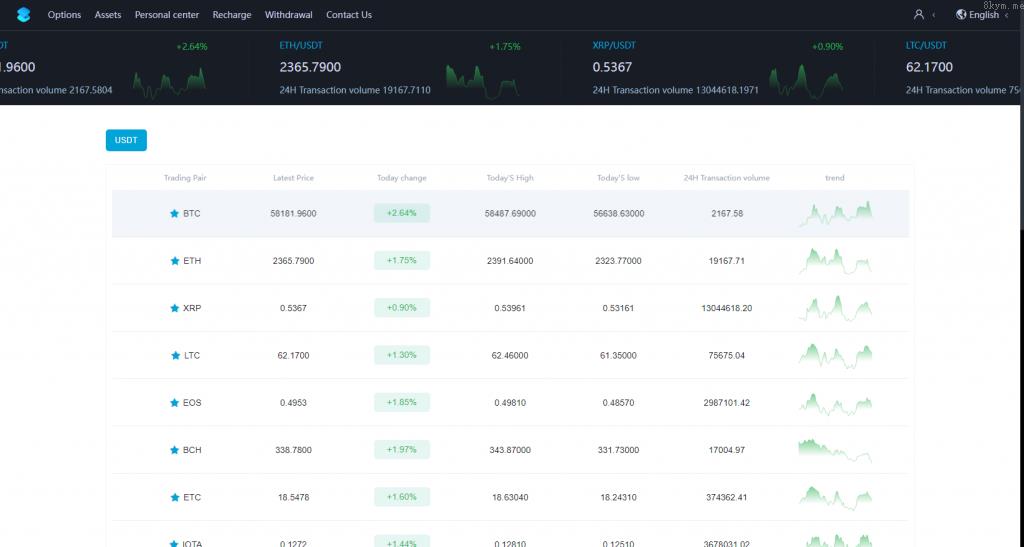Click the ETH +1.75% change badge
The width and height of the screenshot is (1024, 547).
pos(401,261)
